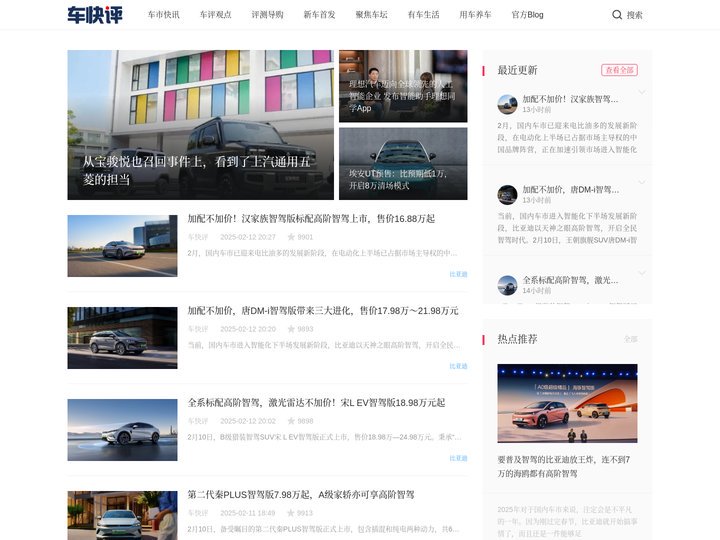The width and height of the screenshot is (720, 540).
Task: Open the 第二代秦PLUS article thumbnail
Action: [x=122, y=515]
